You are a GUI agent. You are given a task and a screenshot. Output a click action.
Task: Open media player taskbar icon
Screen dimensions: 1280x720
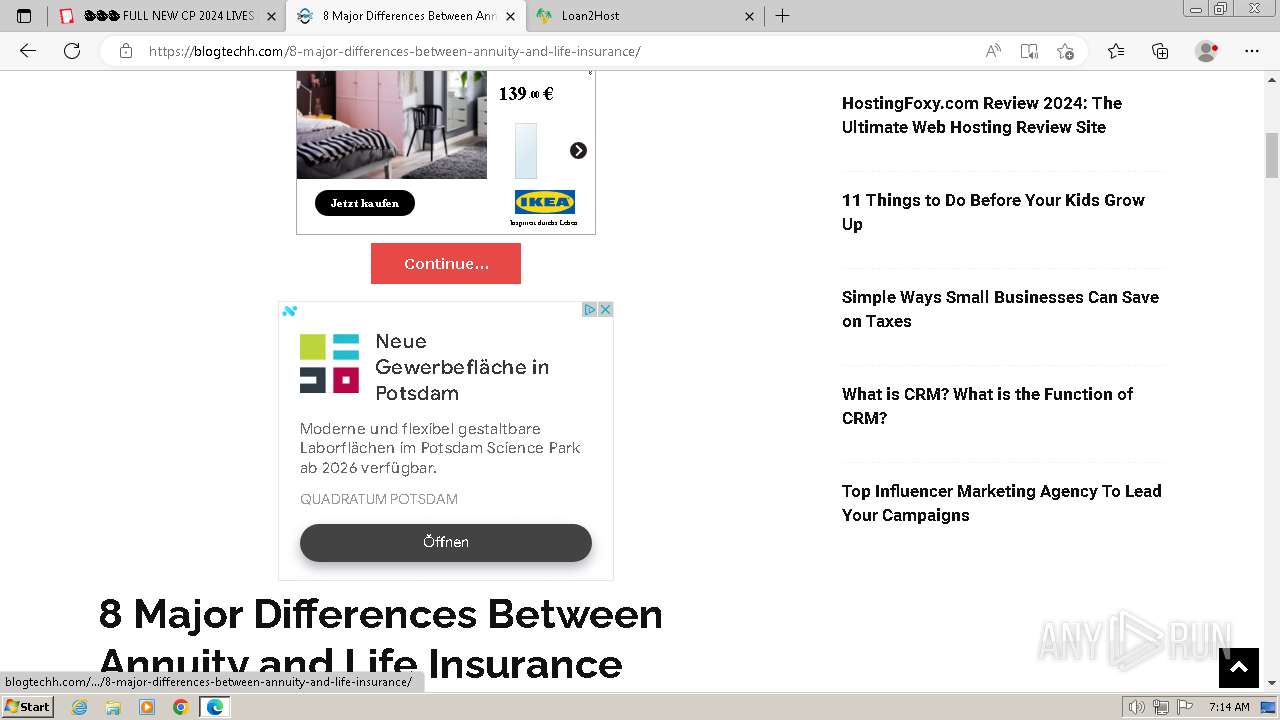click(x=147, y=707)
